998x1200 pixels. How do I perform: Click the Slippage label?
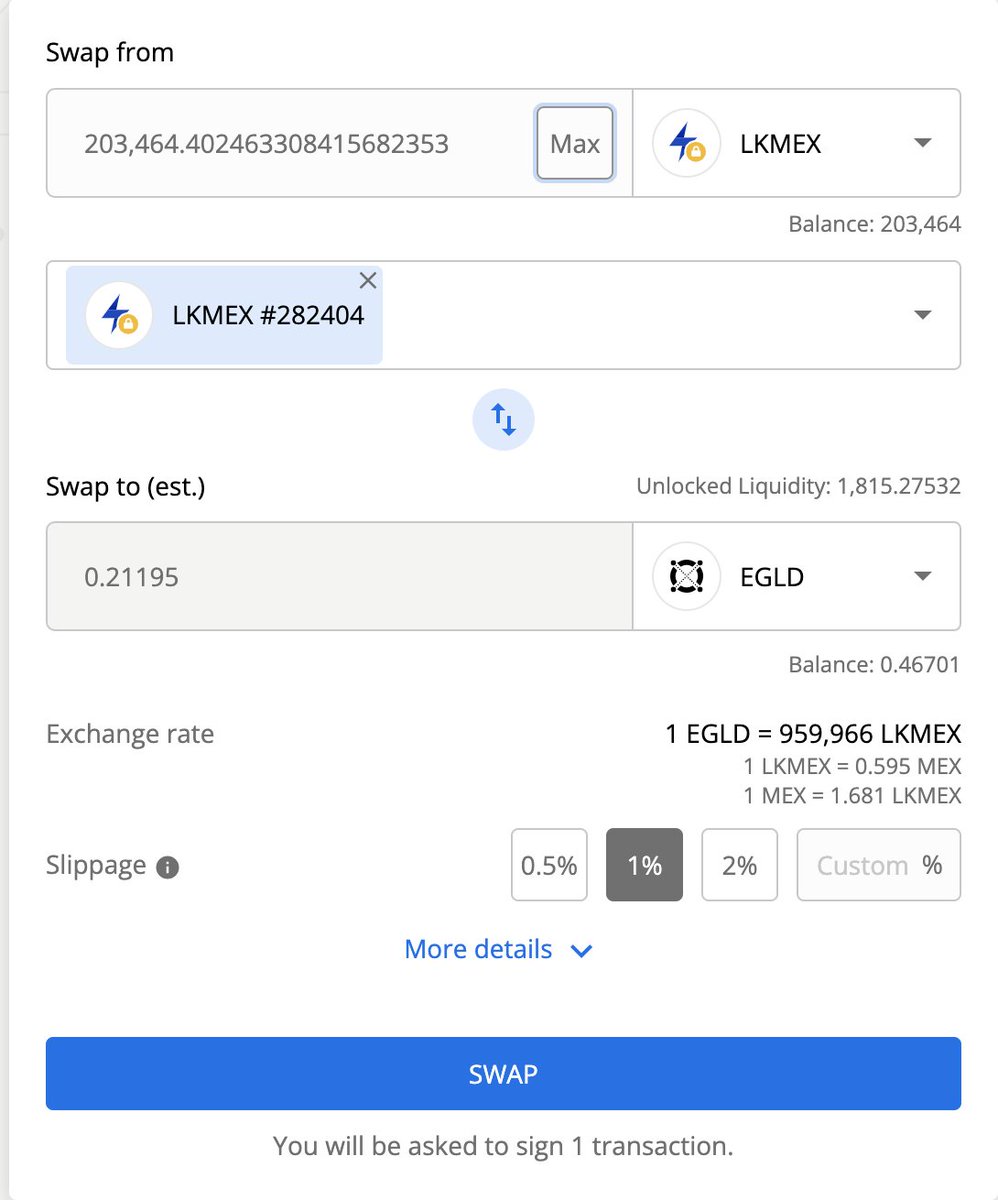coord(96,866)
